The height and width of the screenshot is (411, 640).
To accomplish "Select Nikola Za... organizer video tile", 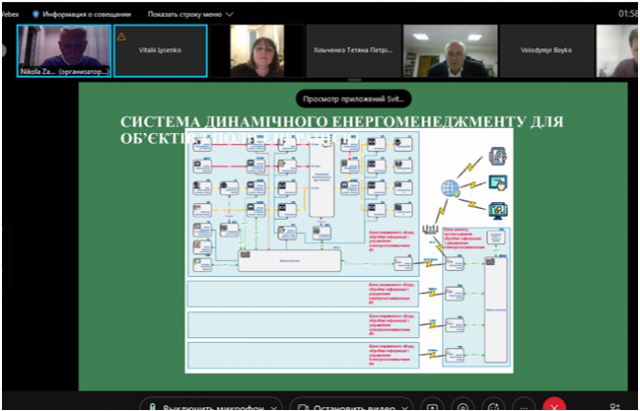I will (64, 51).
